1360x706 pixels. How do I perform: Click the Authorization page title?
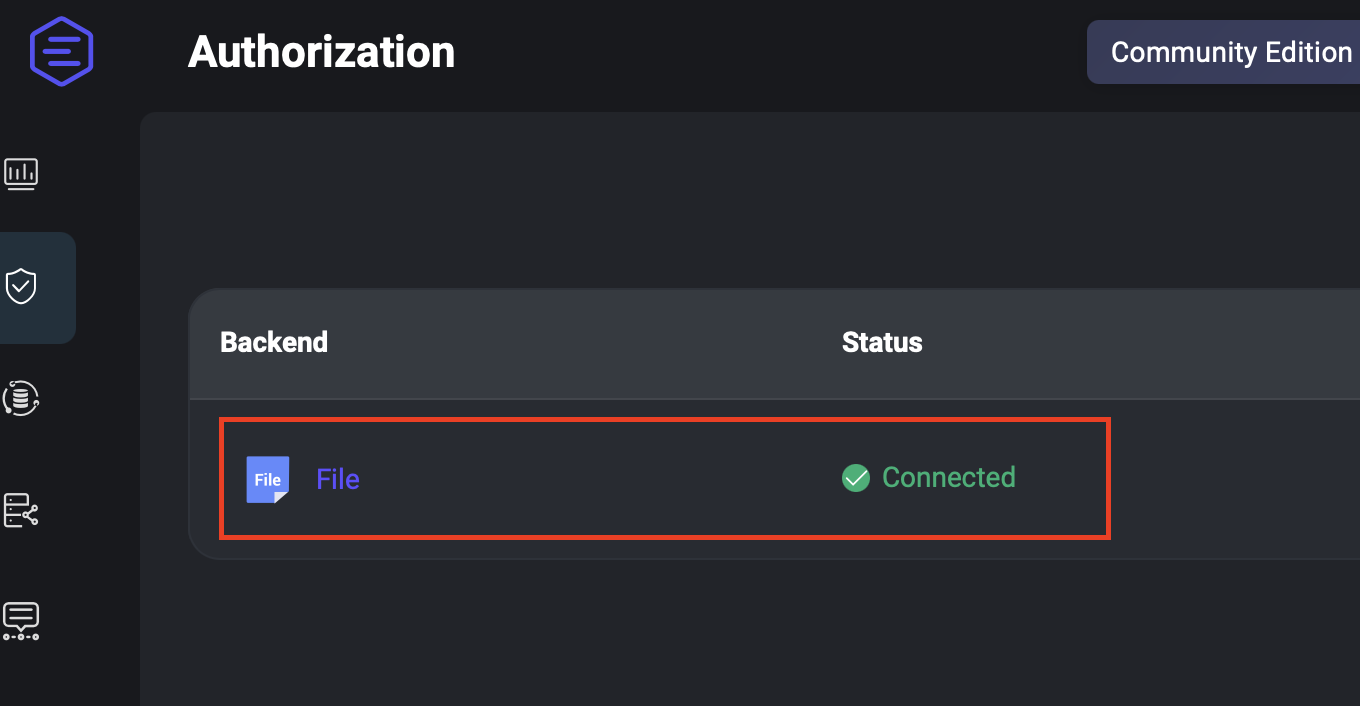pyautogui.click(x=321, y=52)
